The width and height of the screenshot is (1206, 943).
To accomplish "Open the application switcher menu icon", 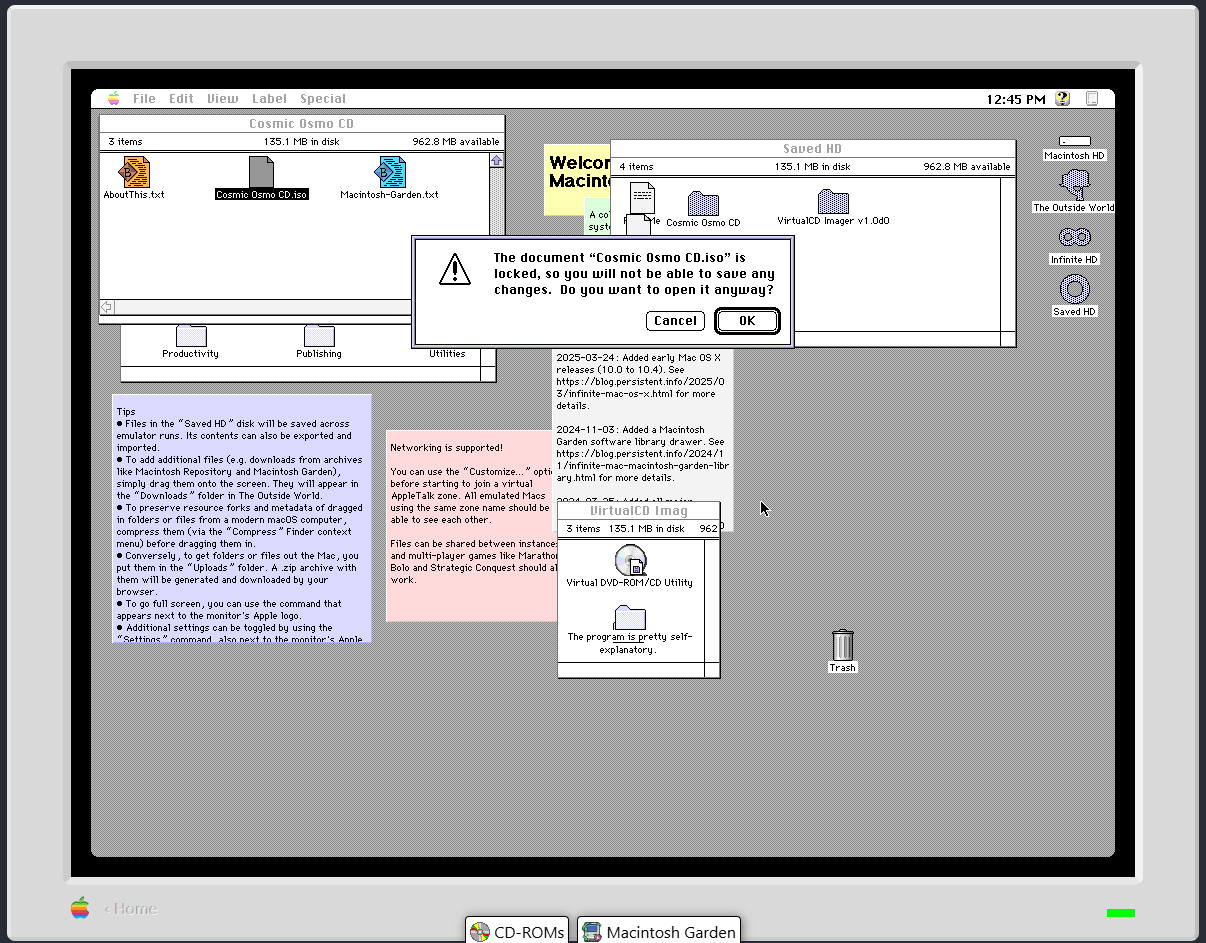I will point(1092,98).
